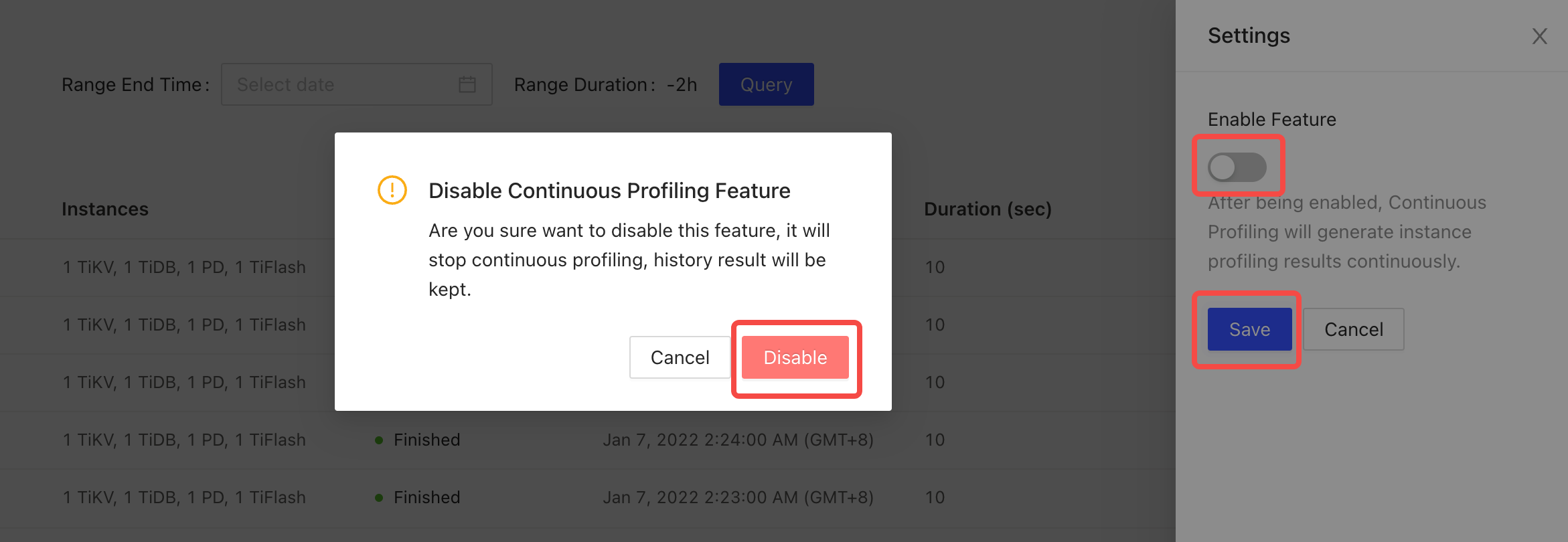Open the Range Duration -2h dropdown
Viewport: 1568px width, 542px height.
[x=682, y=85]
